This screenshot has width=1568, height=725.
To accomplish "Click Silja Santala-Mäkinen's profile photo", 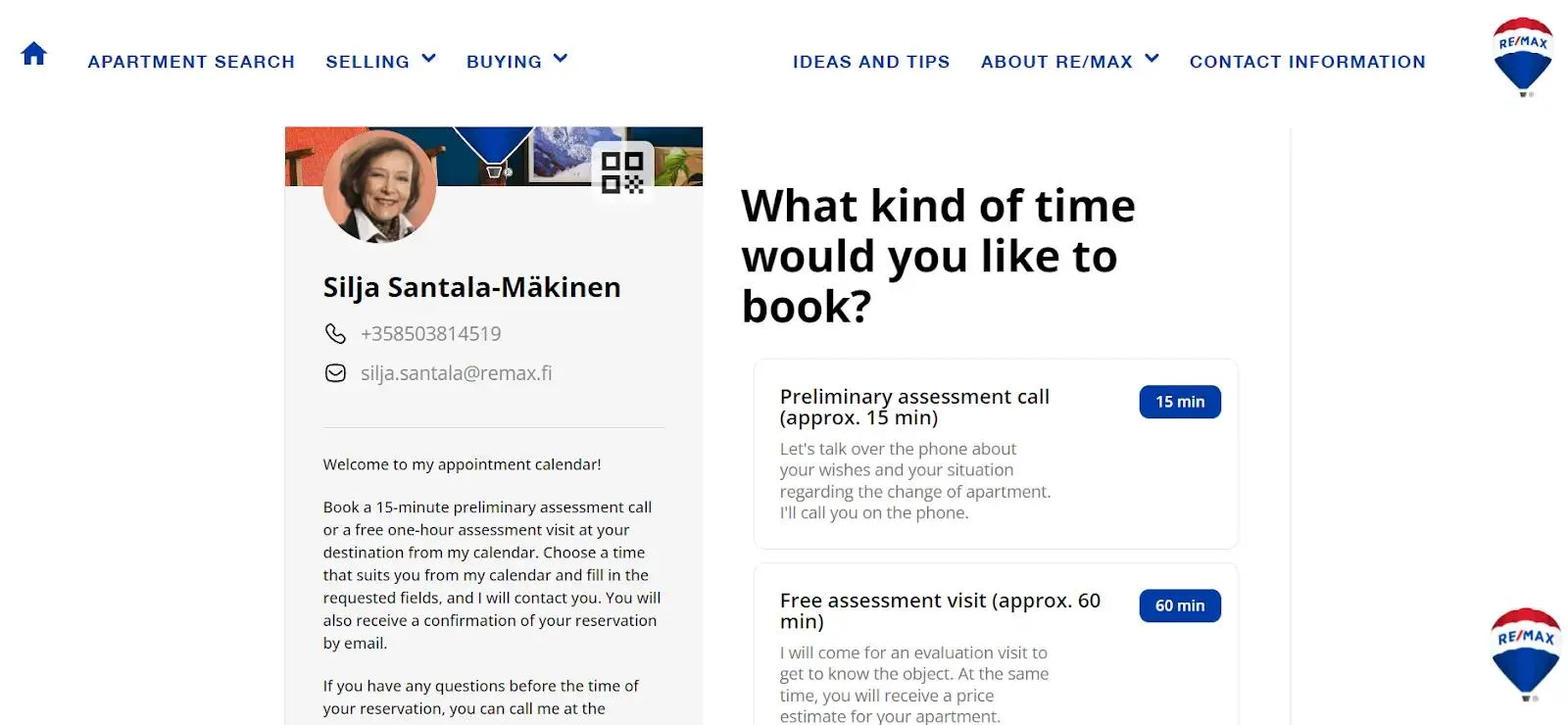I will click(x=380, y=186).
